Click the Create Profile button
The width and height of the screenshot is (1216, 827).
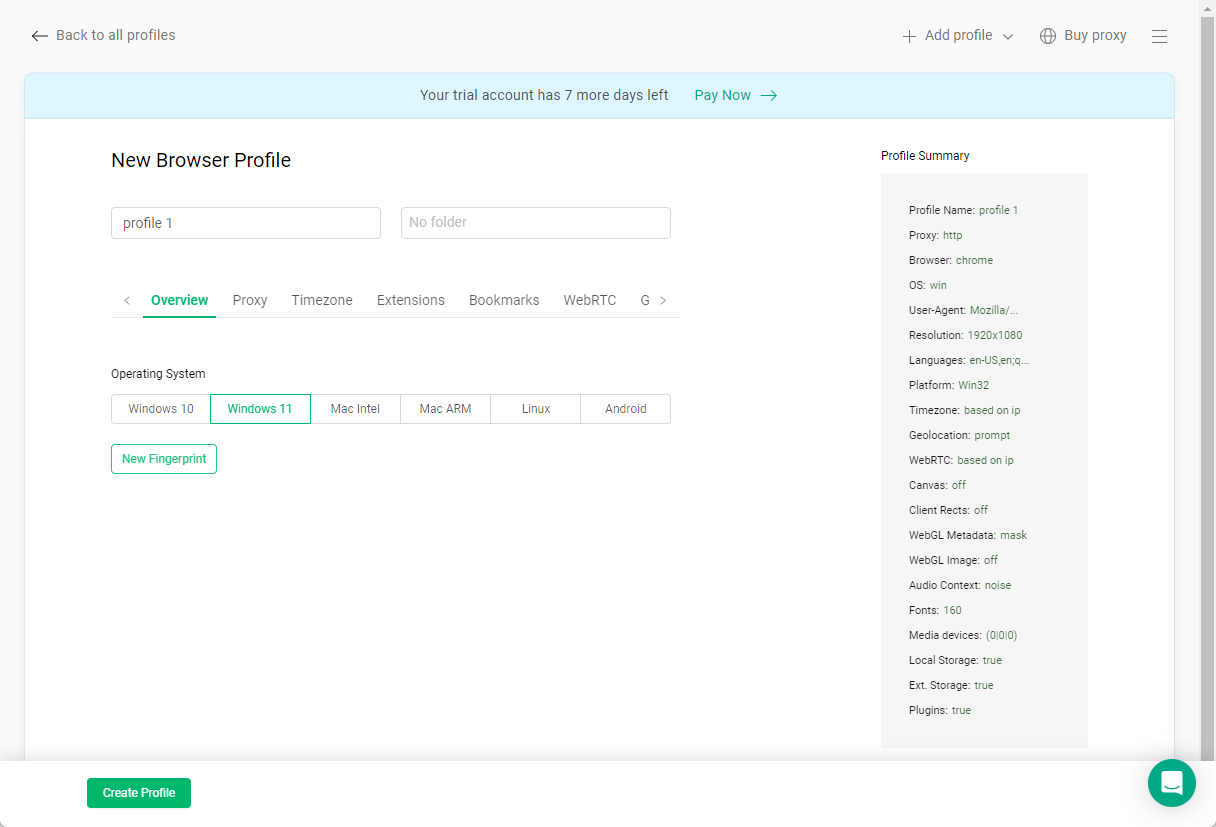[139, 793]
